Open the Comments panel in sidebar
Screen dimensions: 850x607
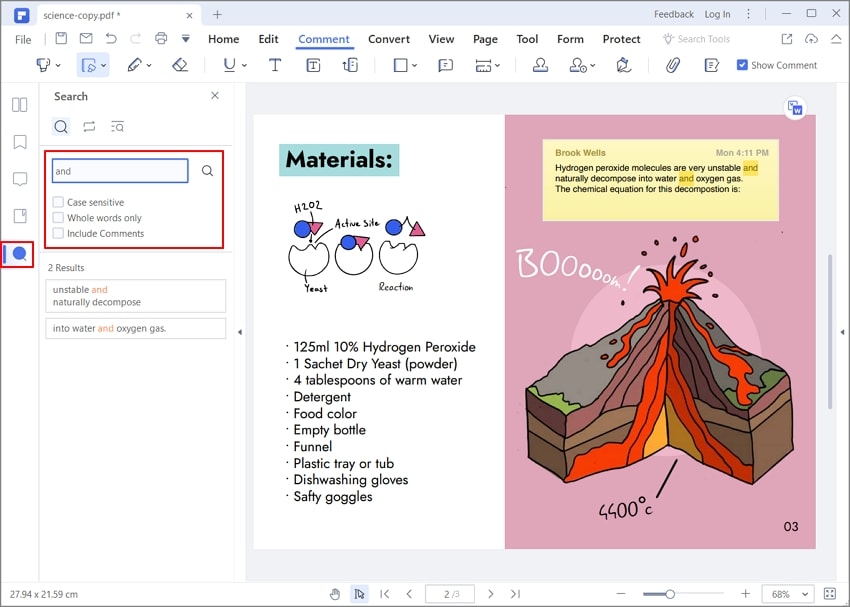pos(20,179)
